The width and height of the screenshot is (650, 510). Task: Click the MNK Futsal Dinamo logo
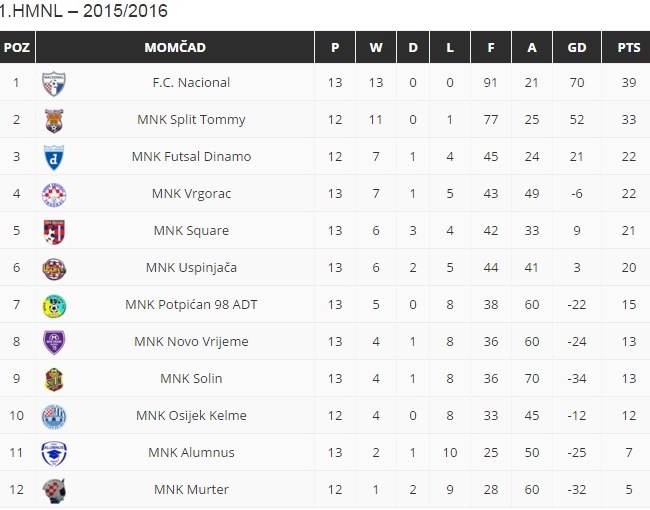coord(53,157)
